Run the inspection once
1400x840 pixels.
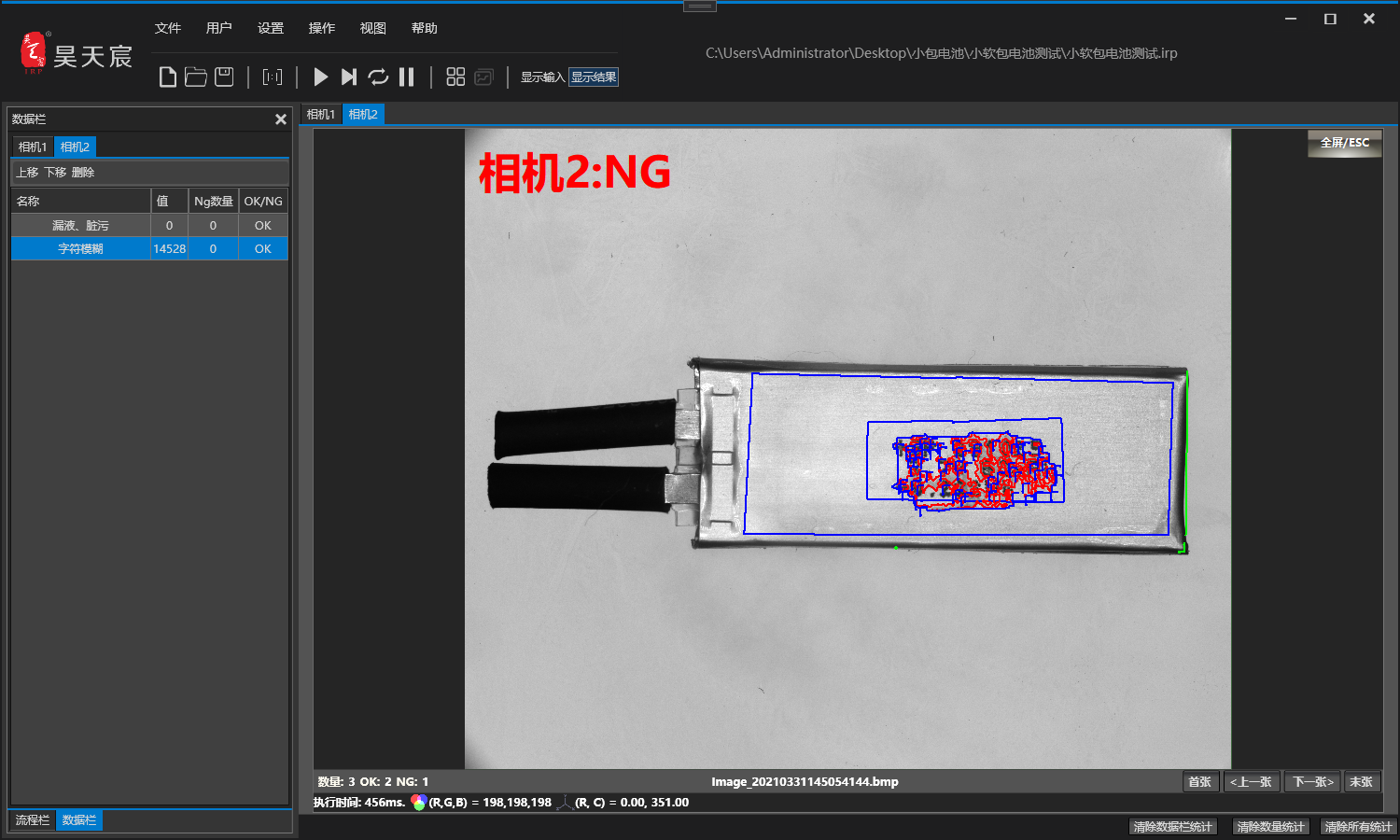pos(320,77)
